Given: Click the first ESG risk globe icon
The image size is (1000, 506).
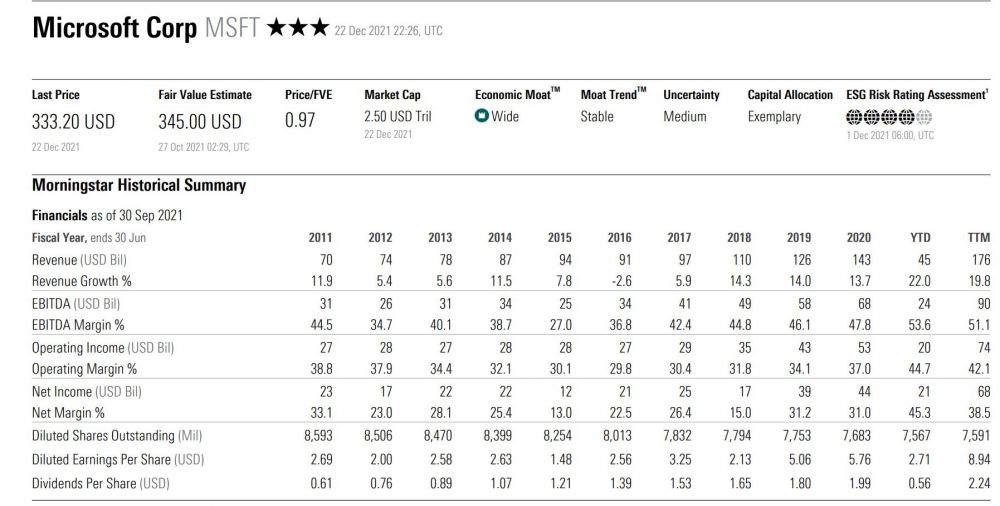Looking at the screenshot, I should click(x=854, y=117).
